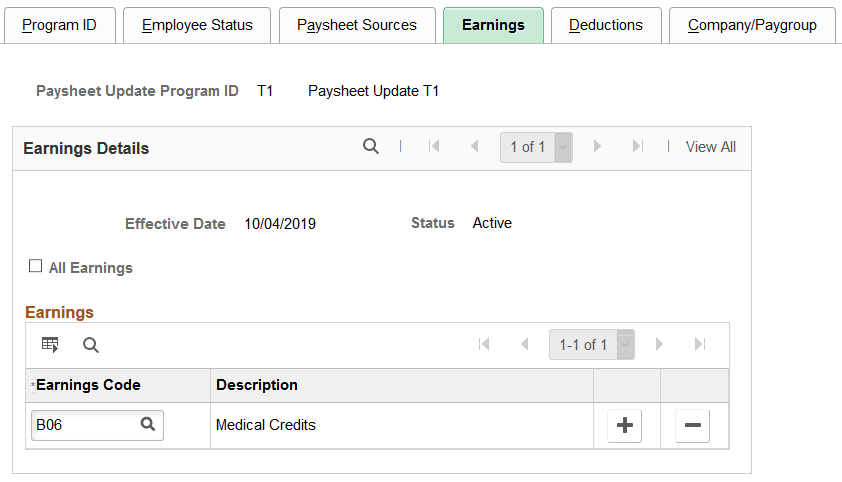Click previous row arrow in Earnings Details
This screenshot has height=482, width=842.
click(474, 146)
